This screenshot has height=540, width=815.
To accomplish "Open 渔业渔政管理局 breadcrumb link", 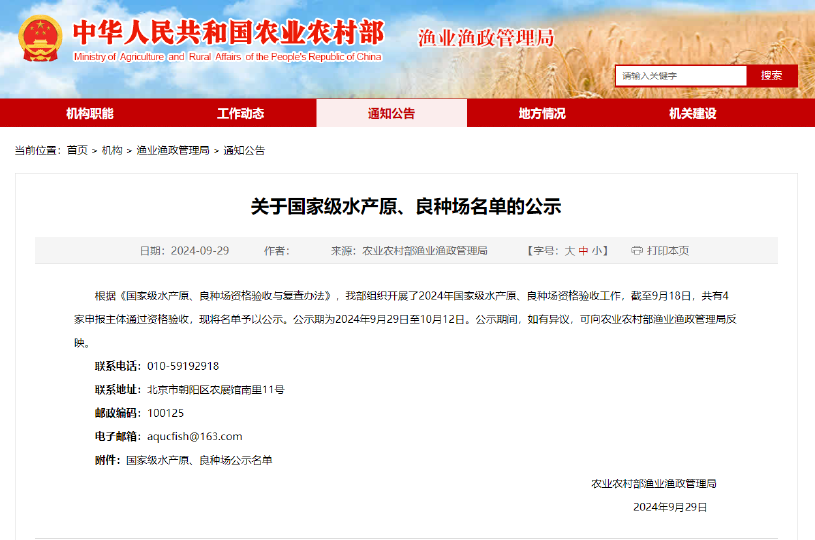I will 173,150.
